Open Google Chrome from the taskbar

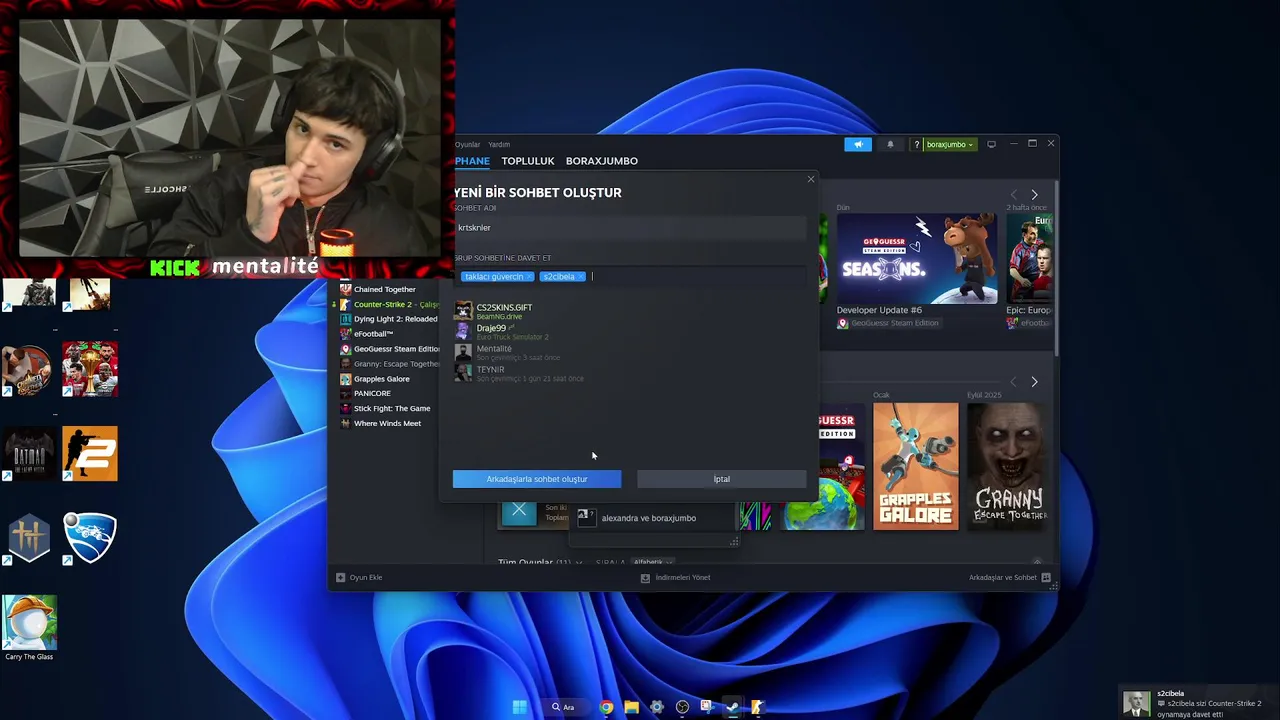pos(607,707)
